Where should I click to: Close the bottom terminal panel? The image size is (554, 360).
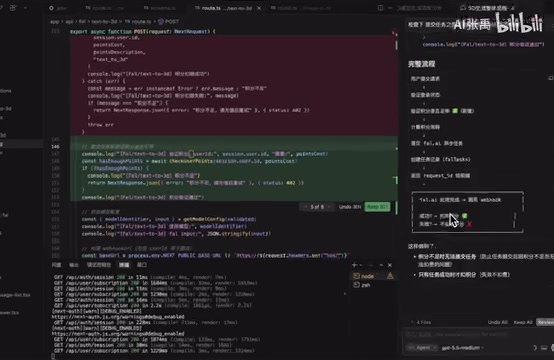(x=390, y=265)
